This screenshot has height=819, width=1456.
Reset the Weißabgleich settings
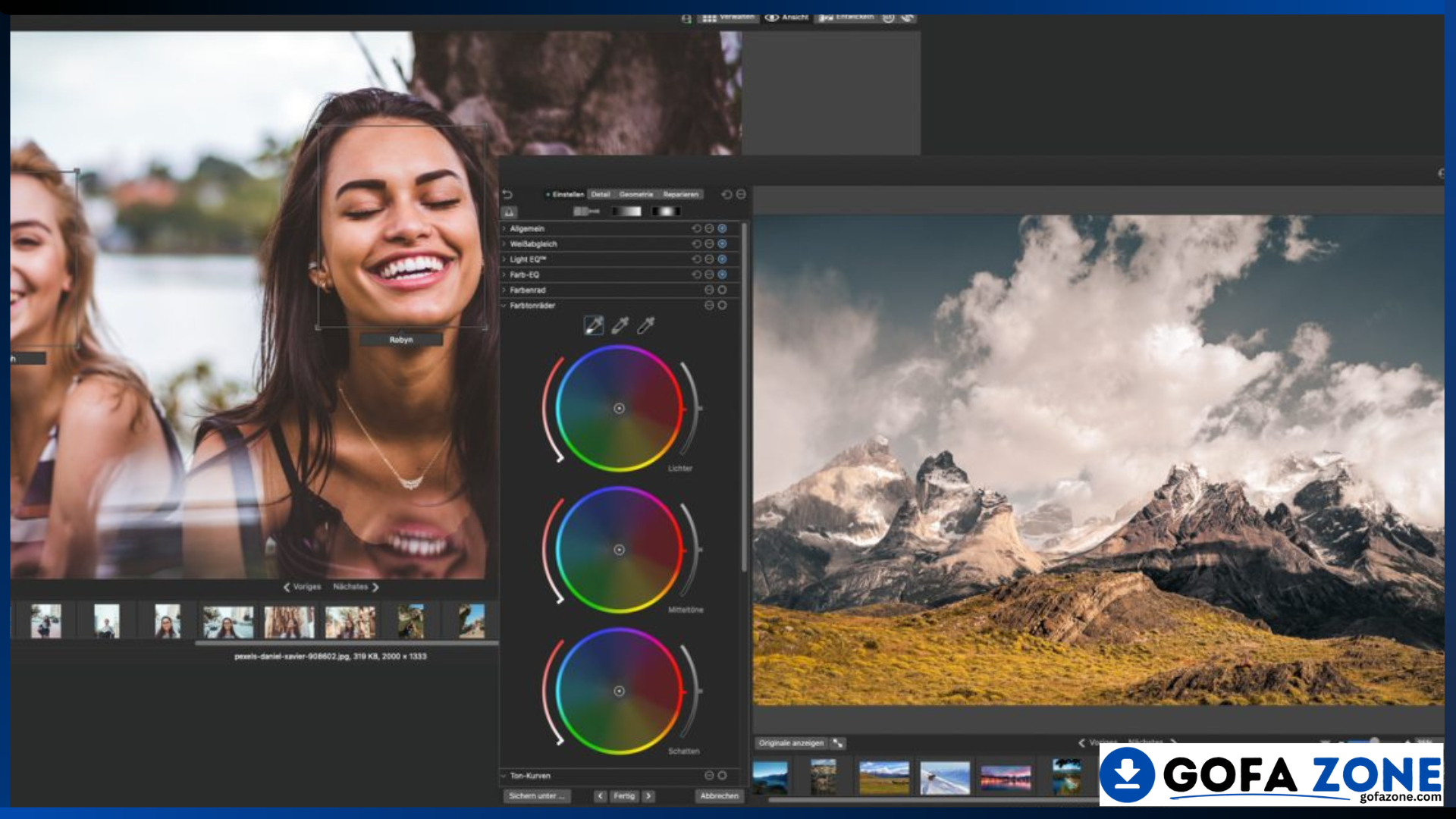(x=696, y=244)
